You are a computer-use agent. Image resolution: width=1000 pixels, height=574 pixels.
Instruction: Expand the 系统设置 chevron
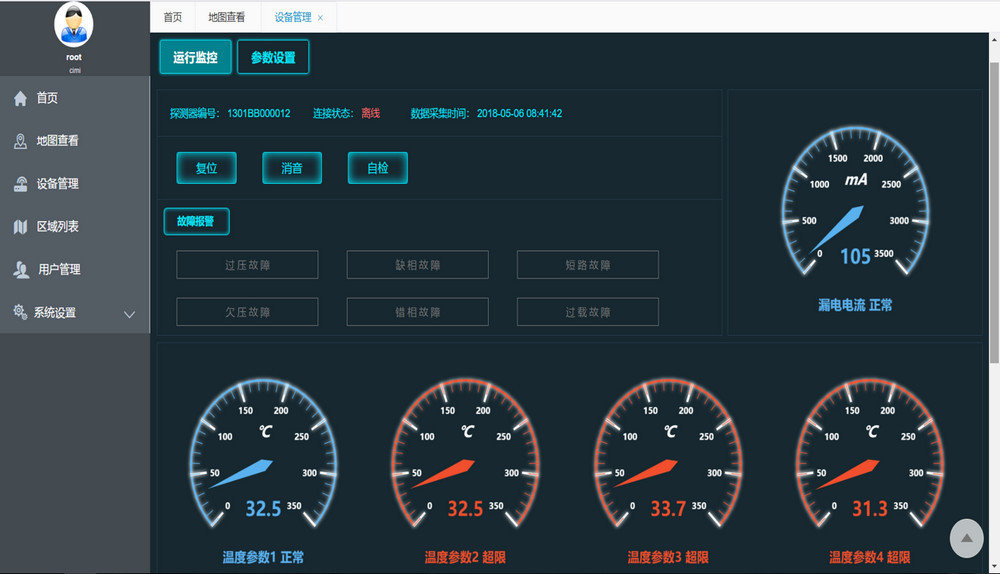129,314
